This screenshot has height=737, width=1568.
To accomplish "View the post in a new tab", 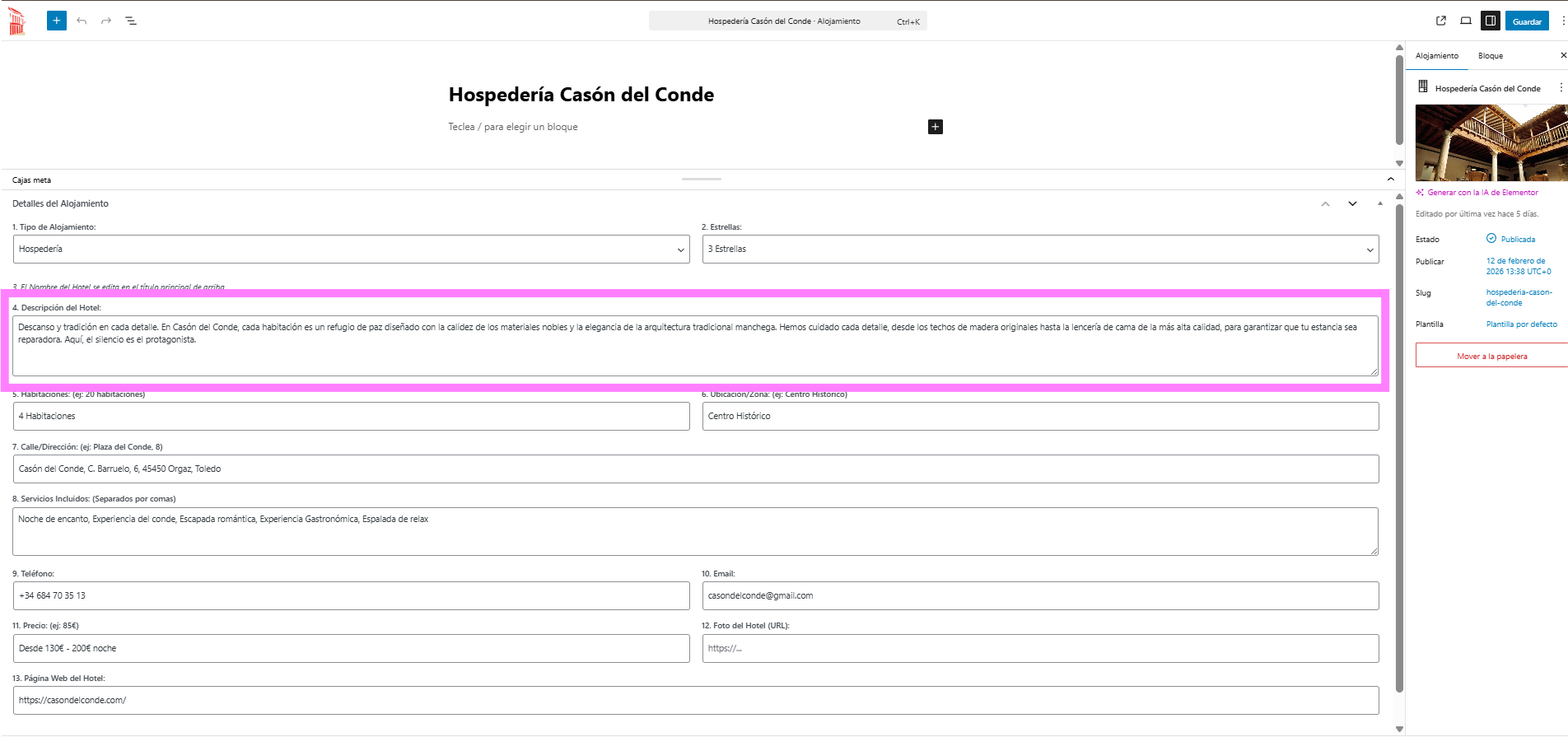I will click(x=1440, y=21).
